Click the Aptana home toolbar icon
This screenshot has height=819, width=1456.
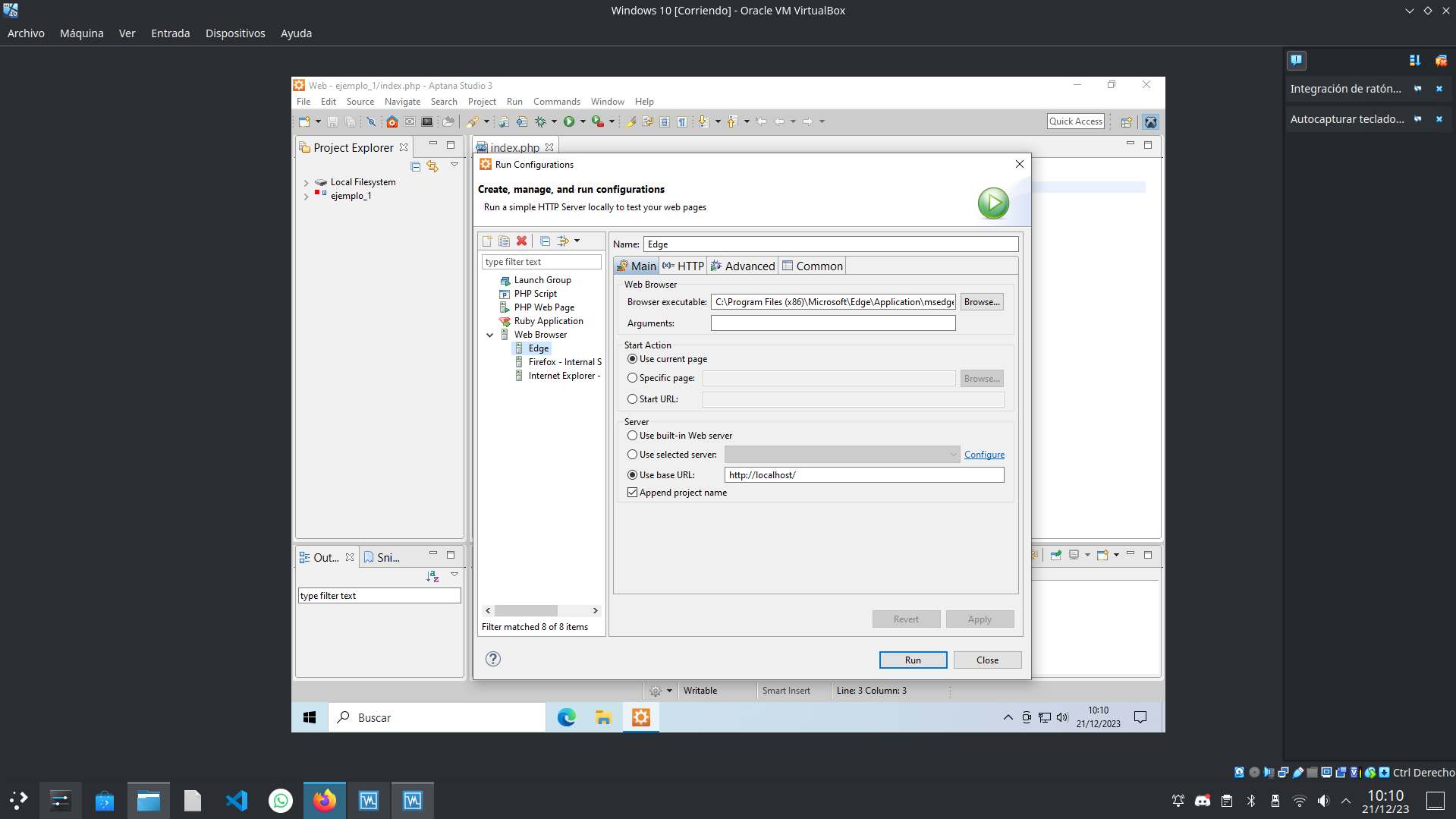(392, 121)
